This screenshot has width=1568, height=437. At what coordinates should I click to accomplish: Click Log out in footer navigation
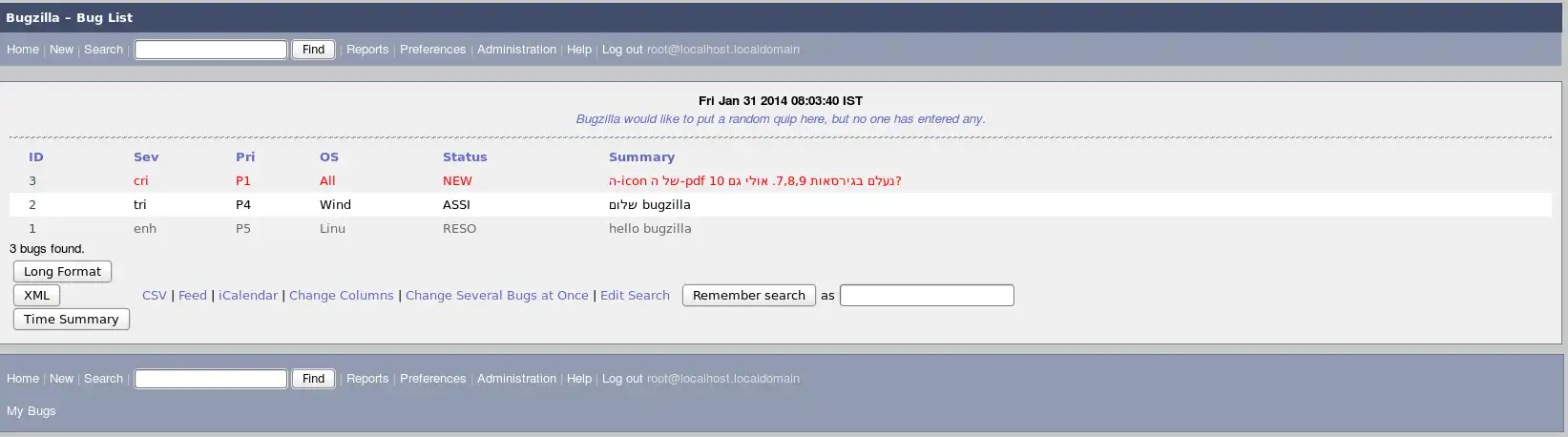[622, 379]
